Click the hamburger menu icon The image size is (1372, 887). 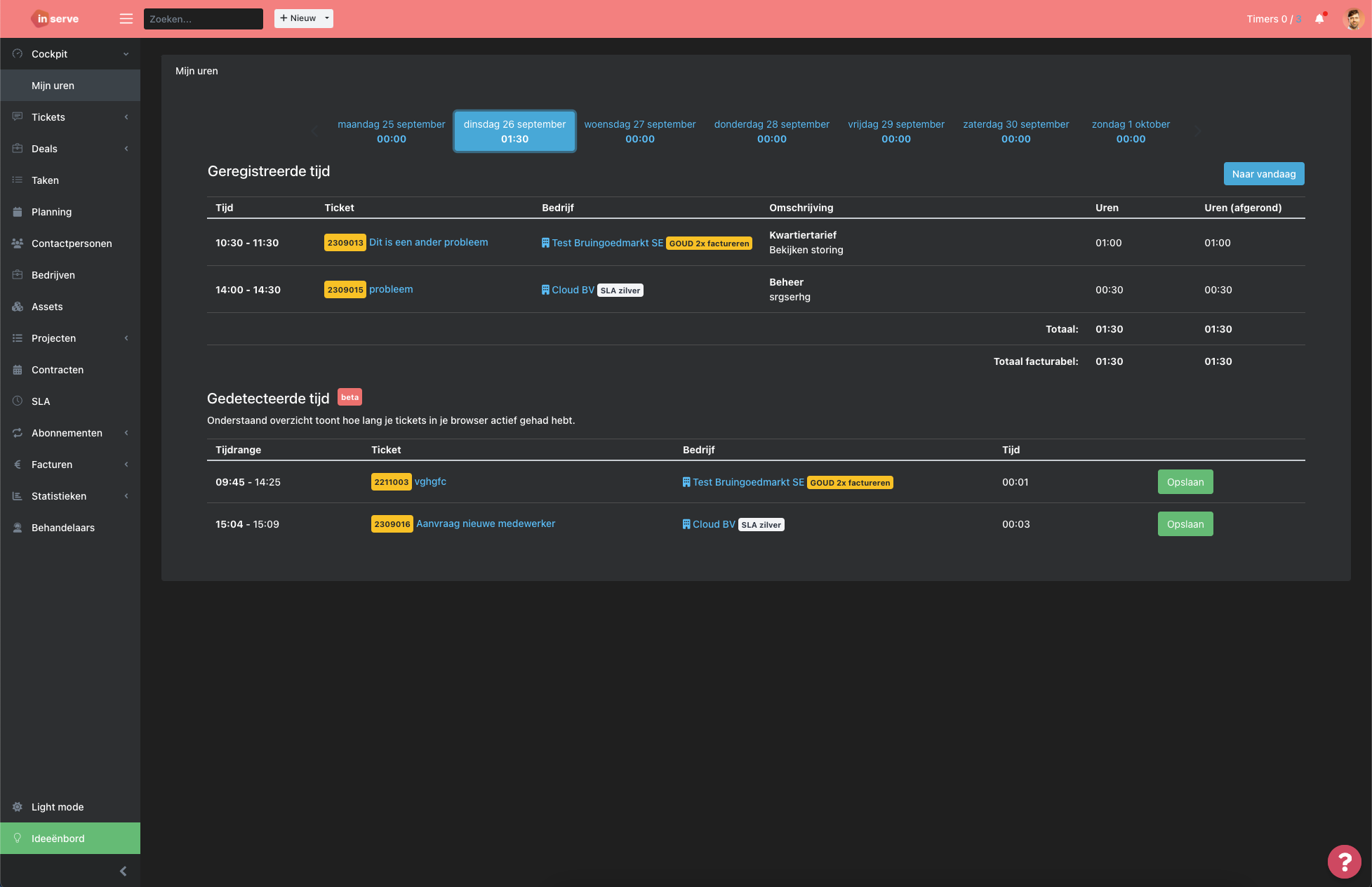click(126, 19)
